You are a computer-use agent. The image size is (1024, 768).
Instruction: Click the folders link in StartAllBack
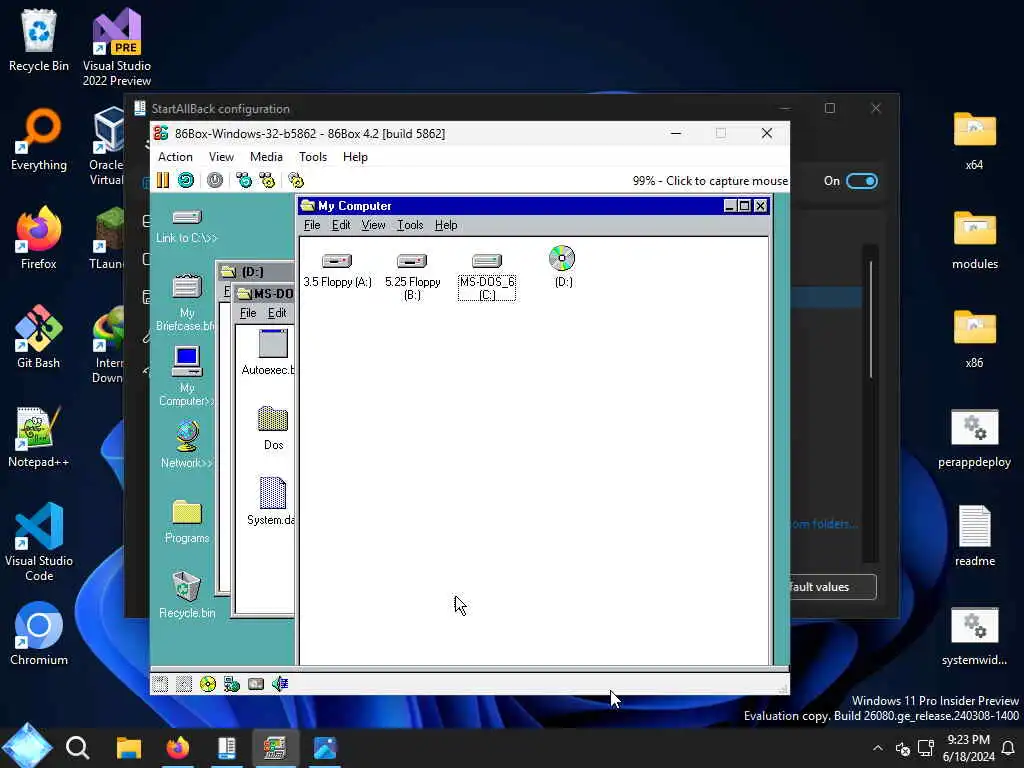pyautogui.click(x=824, y=524)
